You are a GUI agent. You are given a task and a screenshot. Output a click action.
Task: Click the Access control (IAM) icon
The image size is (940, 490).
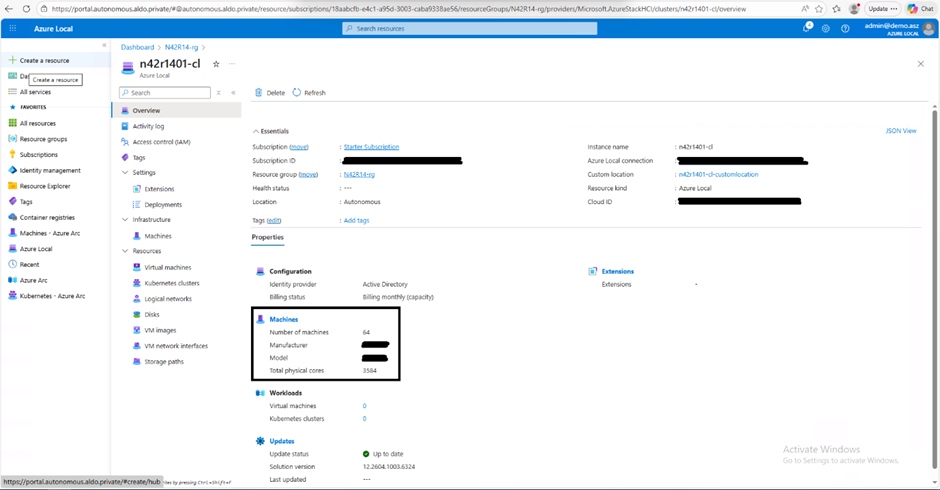coord(125,142)
